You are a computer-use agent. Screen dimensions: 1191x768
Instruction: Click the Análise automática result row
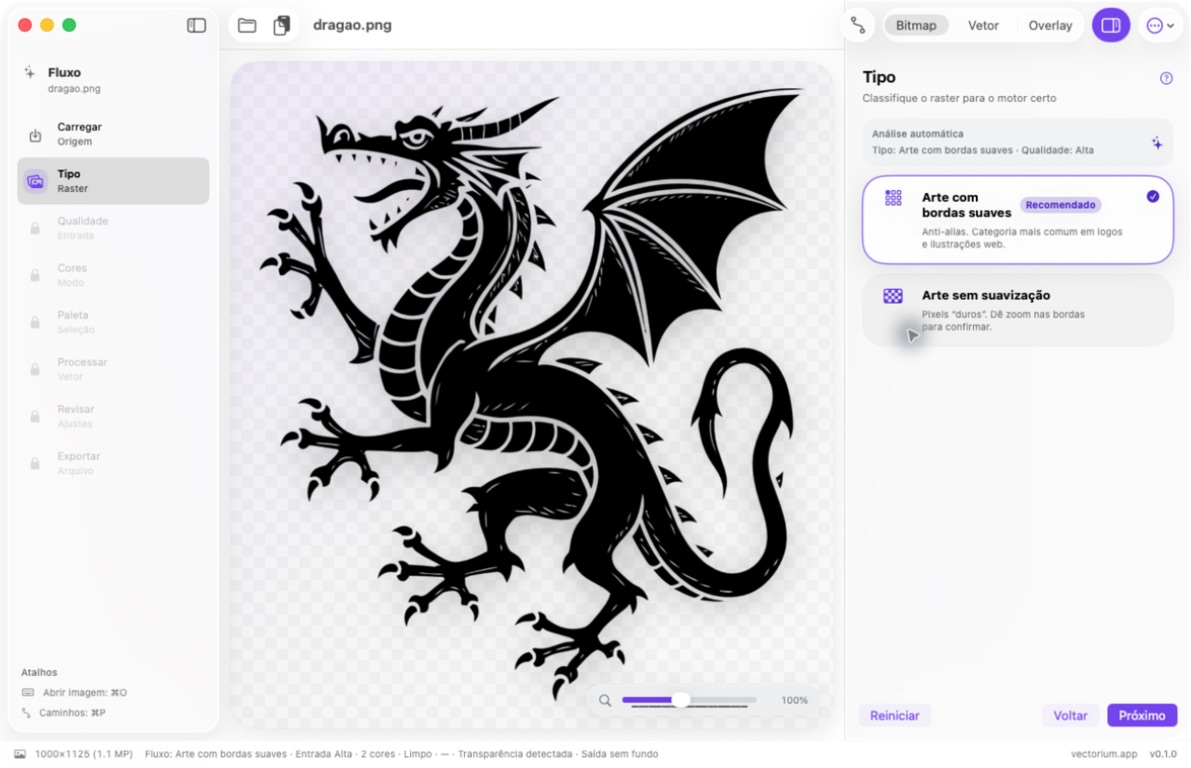coord(1017,141)
